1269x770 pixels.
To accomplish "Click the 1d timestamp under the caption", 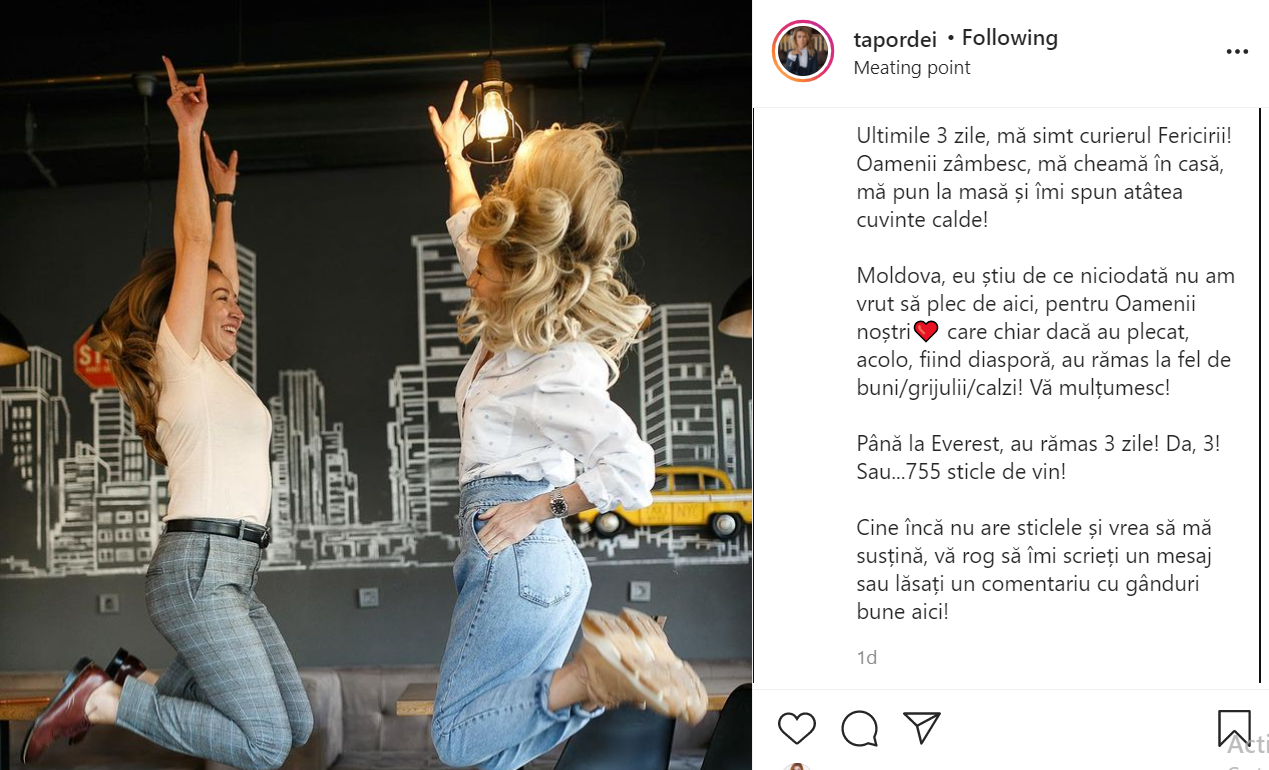I will [867, 657].
